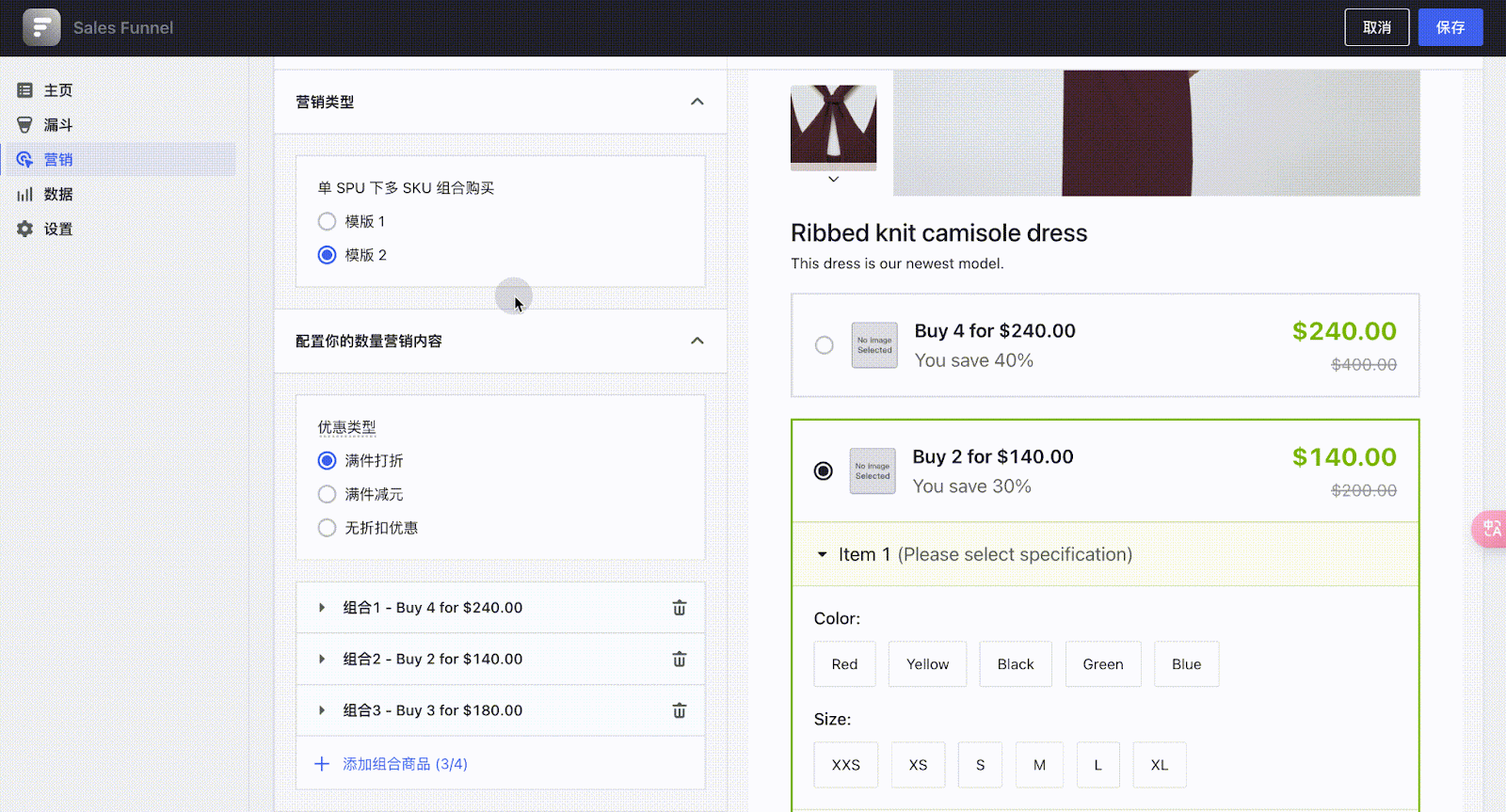This screenshot has width=1506, height=812.
Task: Select the Buy 4 for $240.00 offer radio
Action: [825, 345]
